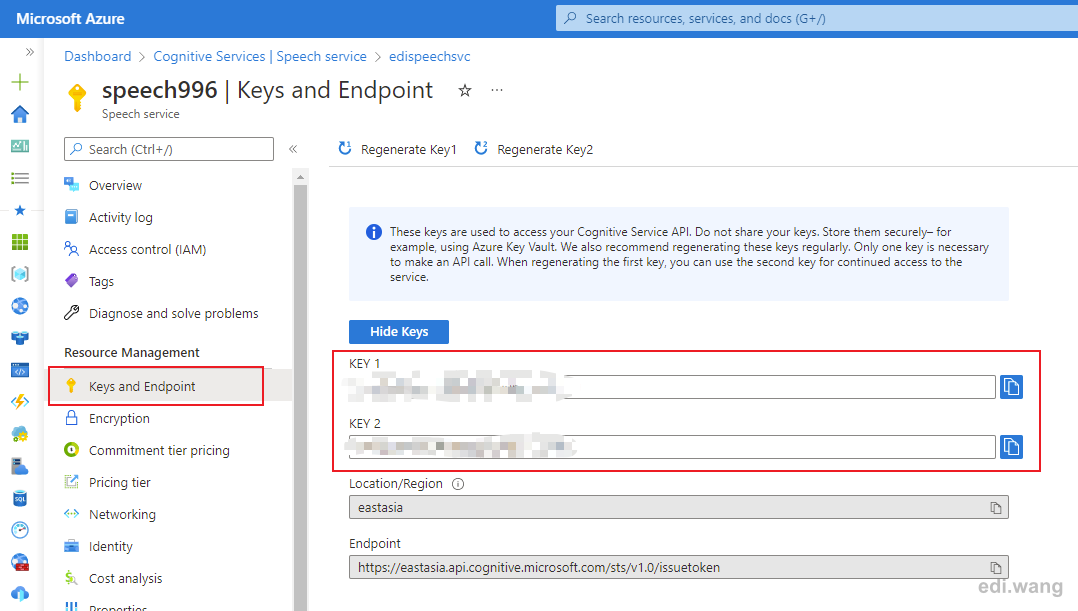Focus the top Search resources bar

[x=817, y=19]
